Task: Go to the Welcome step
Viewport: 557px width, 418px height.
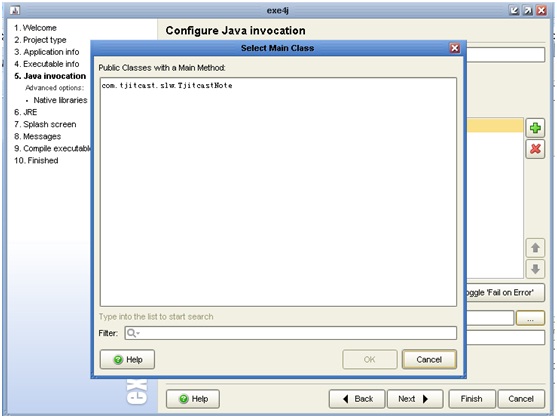Action: pos(35,28)
